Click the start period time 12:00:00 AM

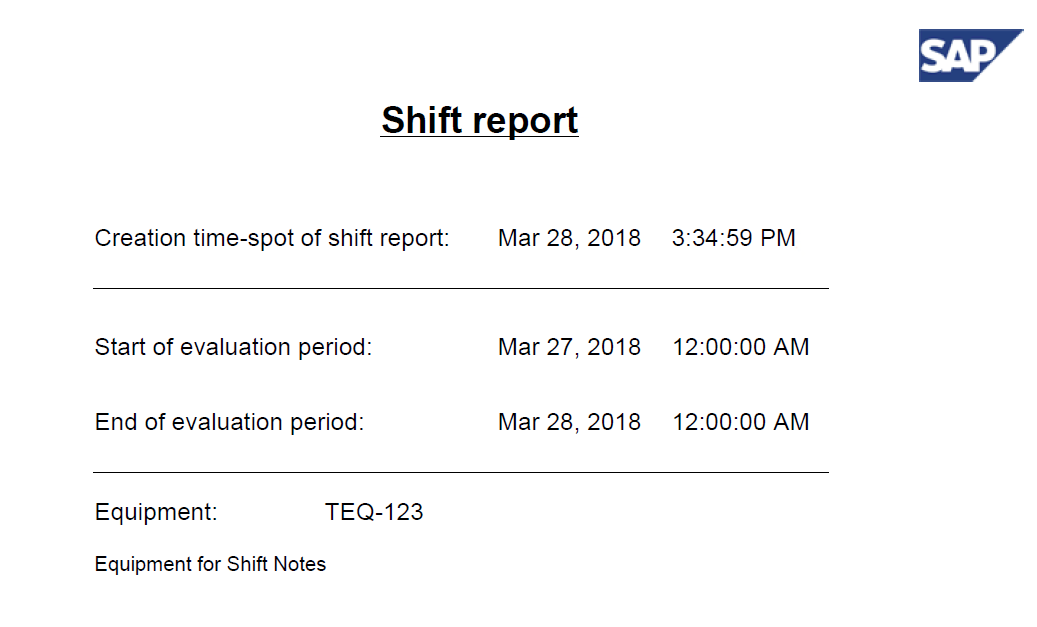point(741,348)
